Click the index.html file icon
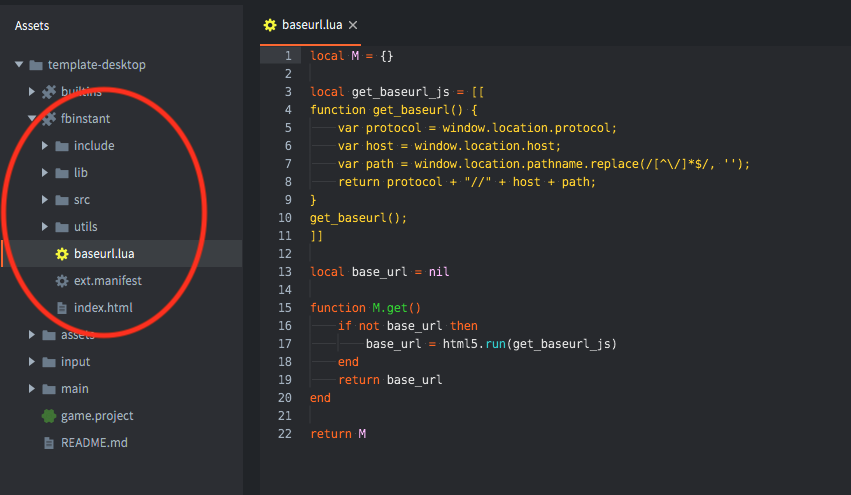 [x=62, y=308]
